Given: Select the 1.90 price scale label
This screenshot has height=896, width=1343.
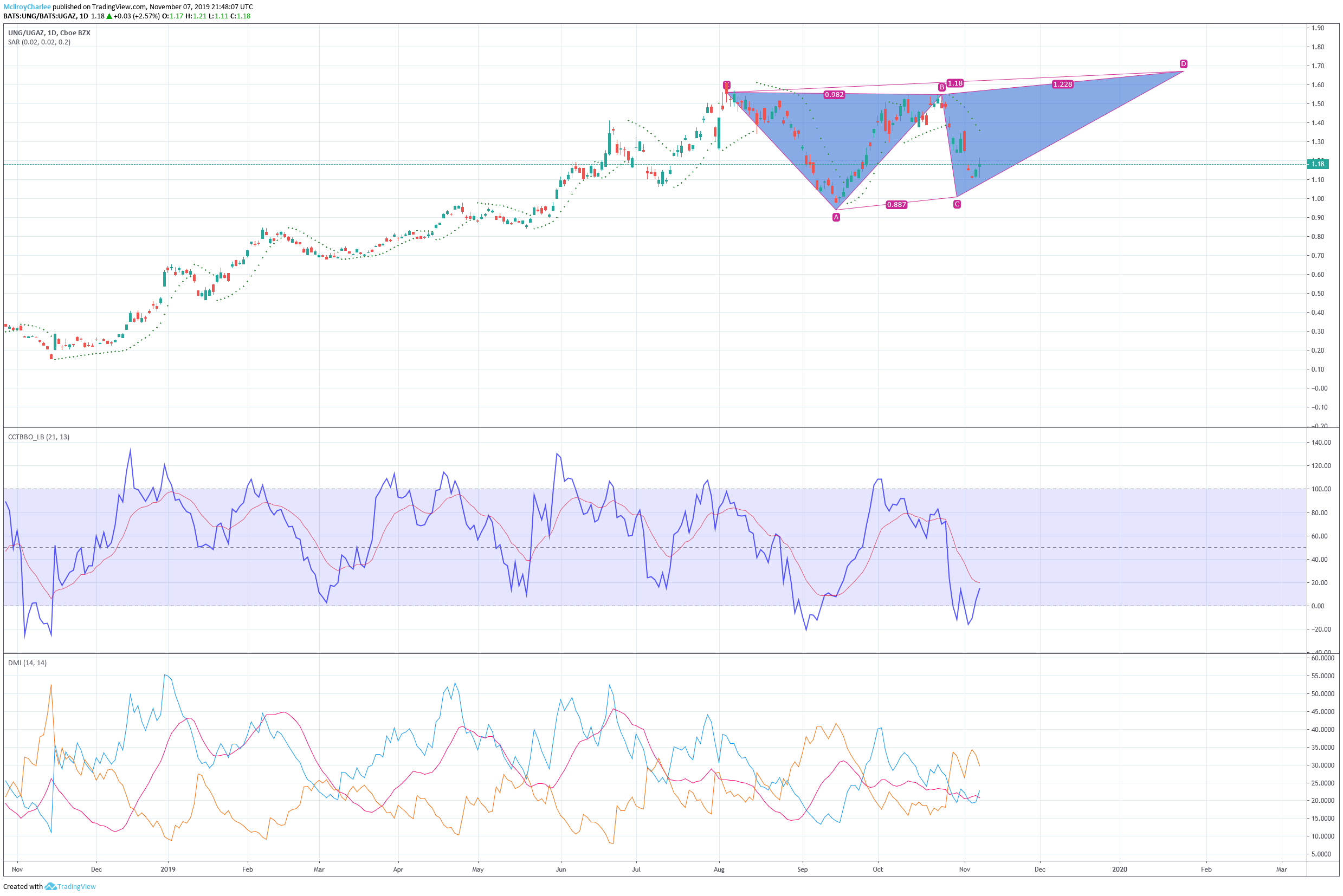Looking at the screenshot, I should click(1318, 28).
